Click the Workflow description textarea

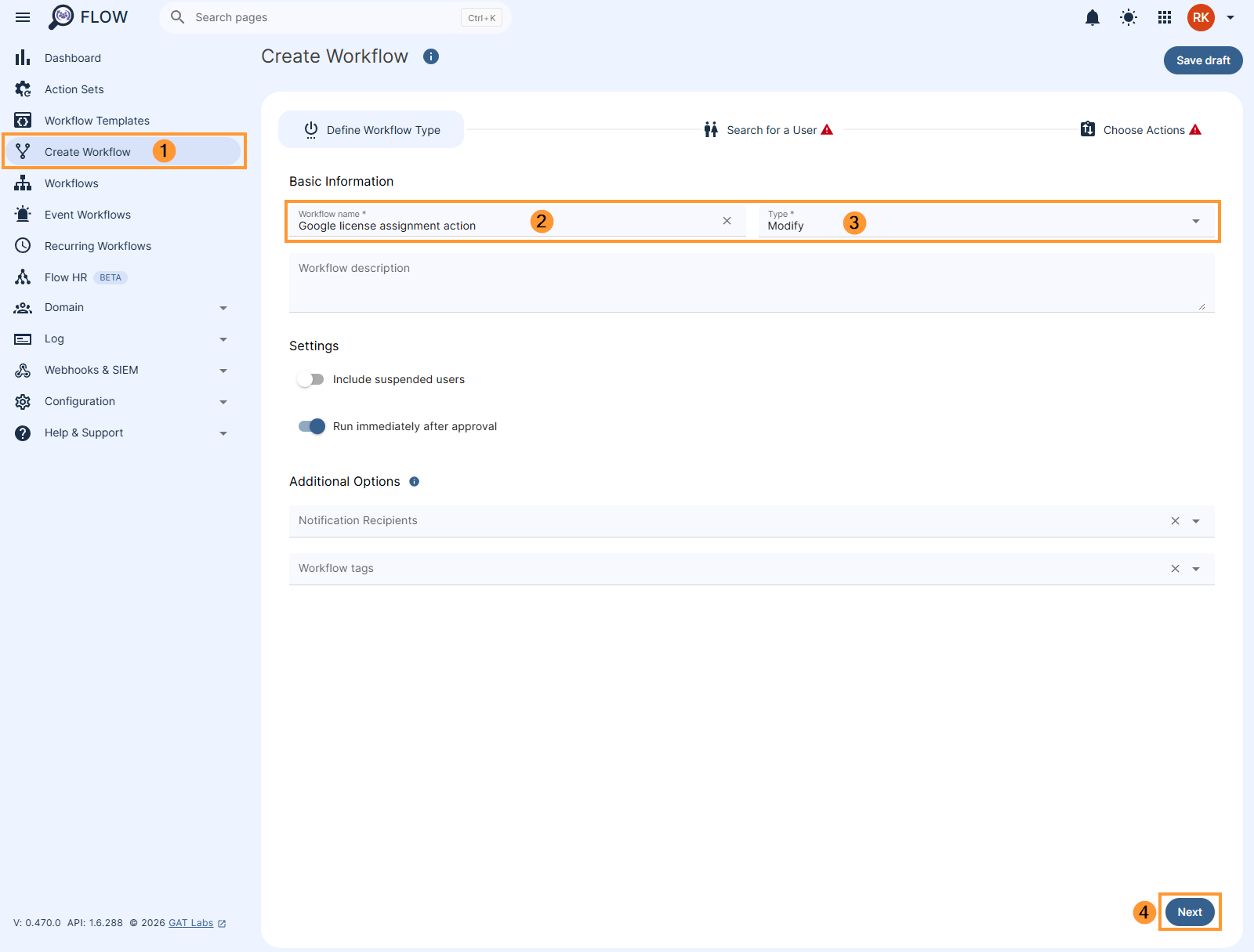[x=752, y=282]
